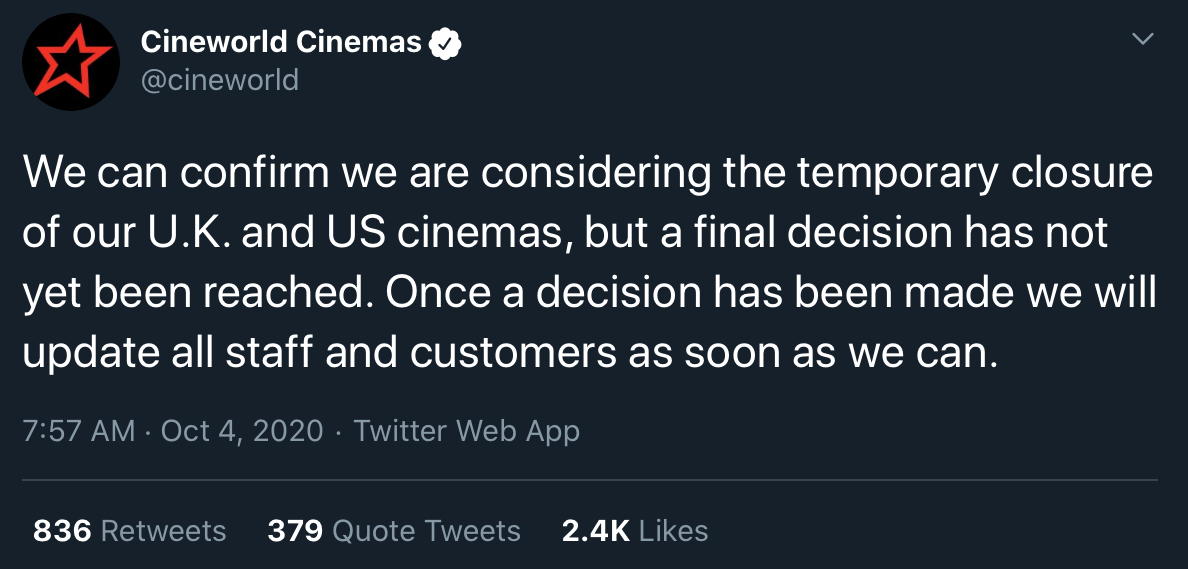1188x569 pixels.
Task: Click the line mentioning U.K. and US cinemas
Action: point(565,234)
